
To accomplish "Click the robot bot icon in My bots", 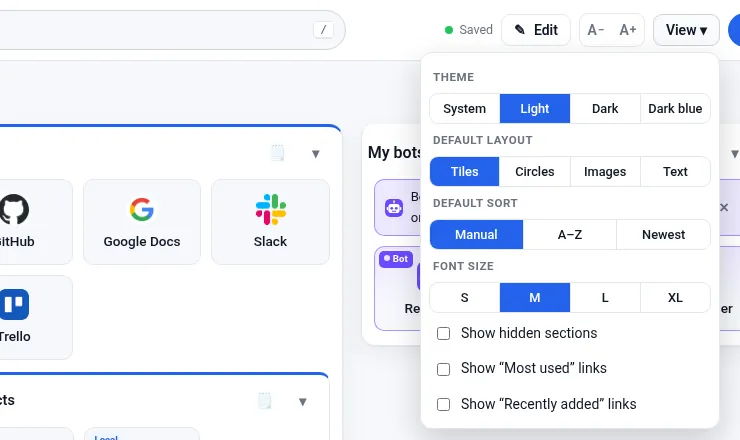I will (394, 207).
